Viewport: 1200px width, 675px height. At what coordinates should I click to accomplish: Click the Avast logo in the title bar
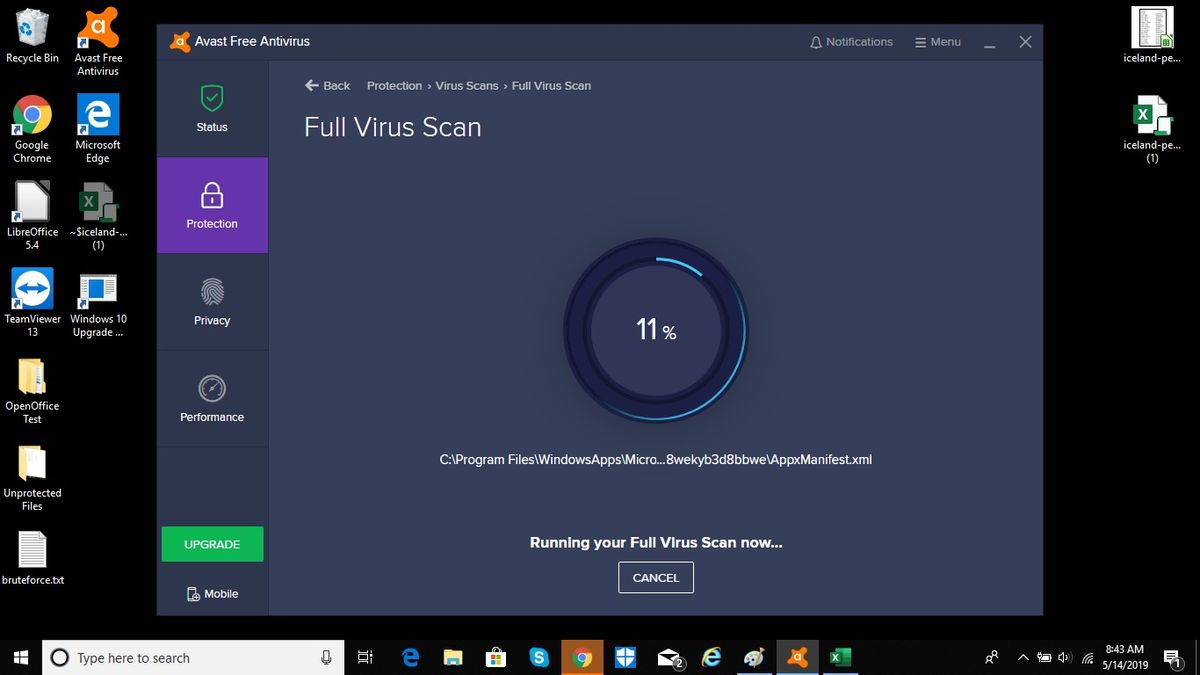(x=179, y=41)
